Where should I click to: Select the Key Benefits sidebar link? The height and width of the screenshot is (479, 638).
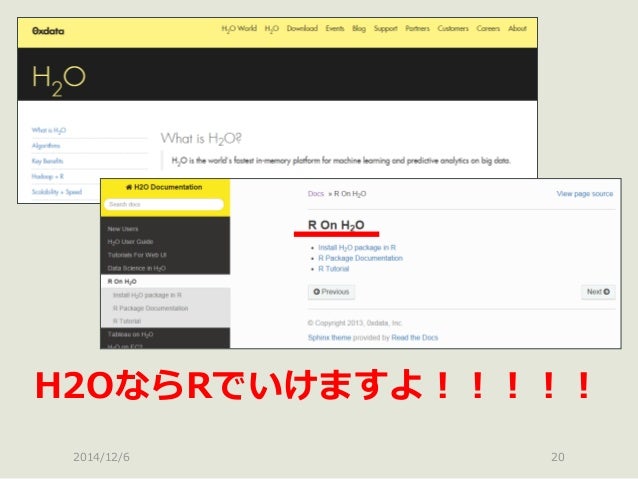point(47,161)
